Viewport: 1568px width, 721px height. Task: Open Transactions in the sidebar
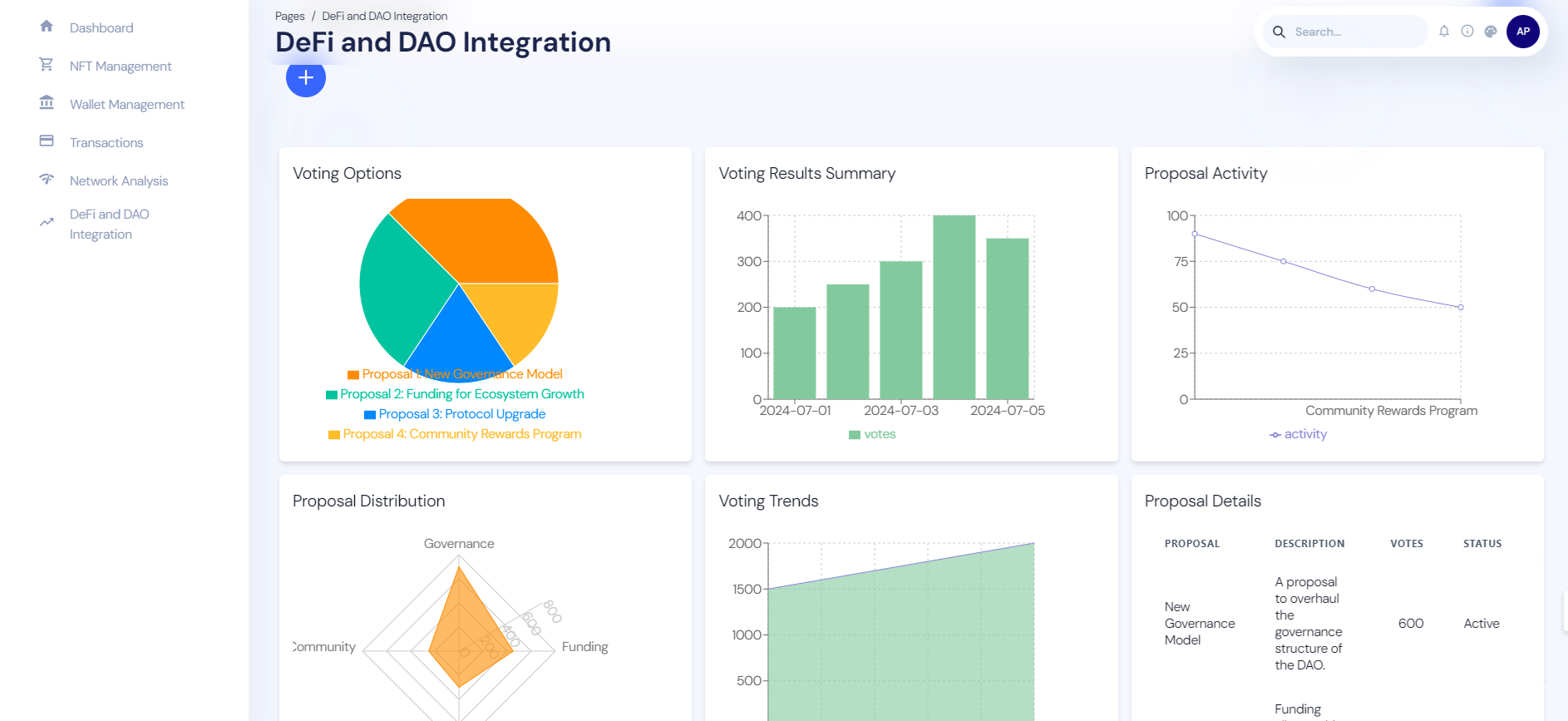click(106, 143)
